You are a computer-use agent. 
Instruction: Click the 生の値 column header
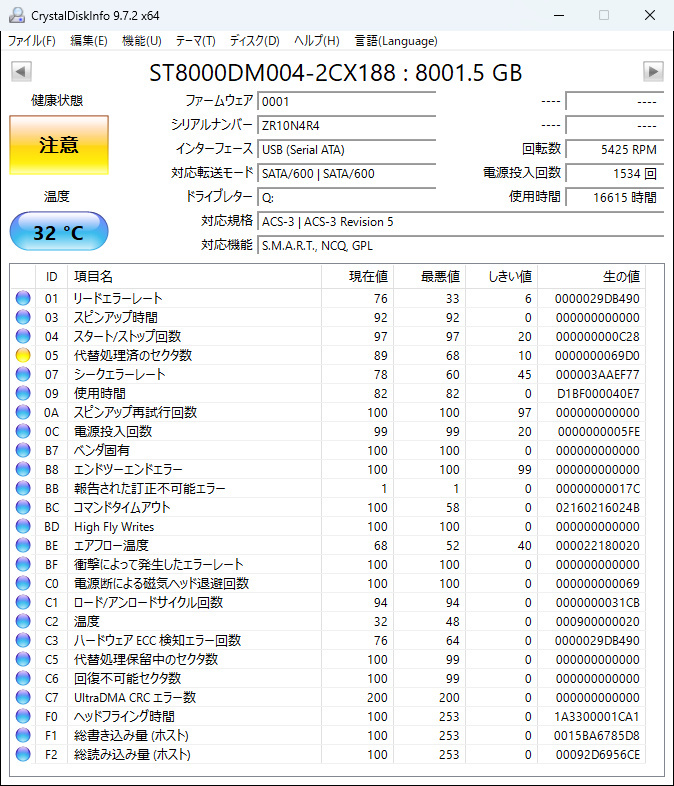coord(592,277)
